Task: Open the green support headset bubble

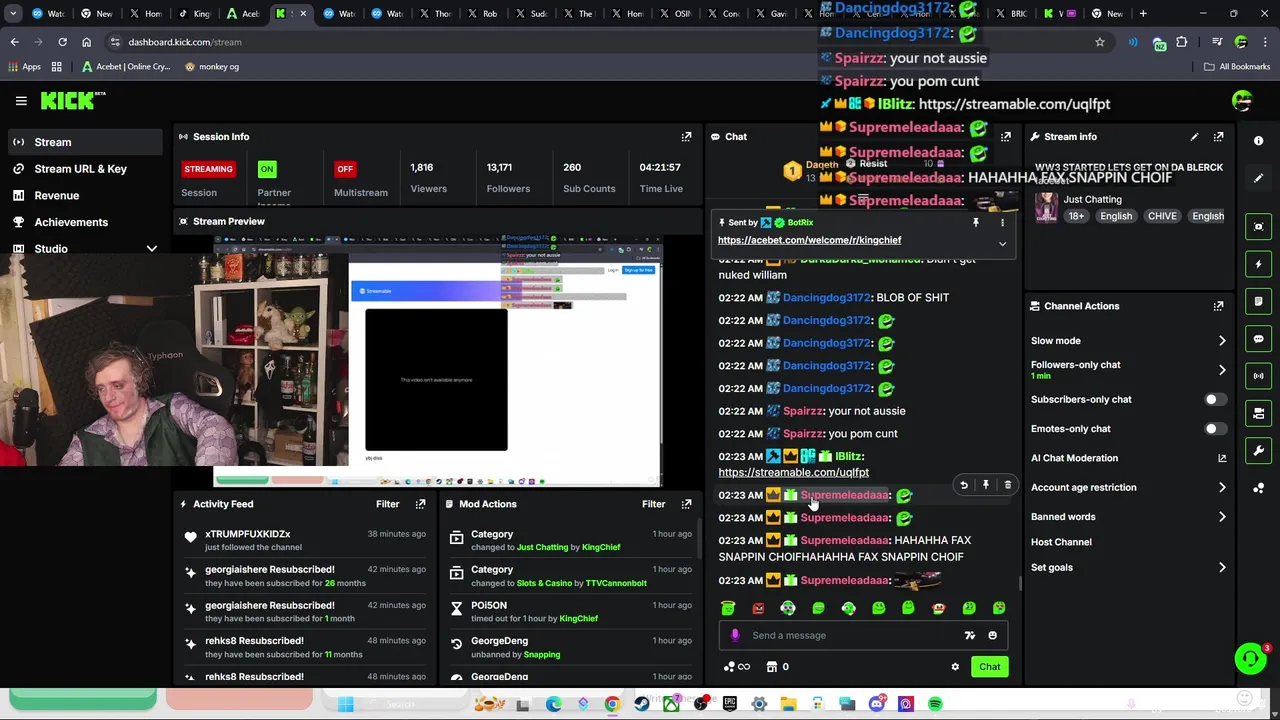Action: click(x=1250, y=658)
